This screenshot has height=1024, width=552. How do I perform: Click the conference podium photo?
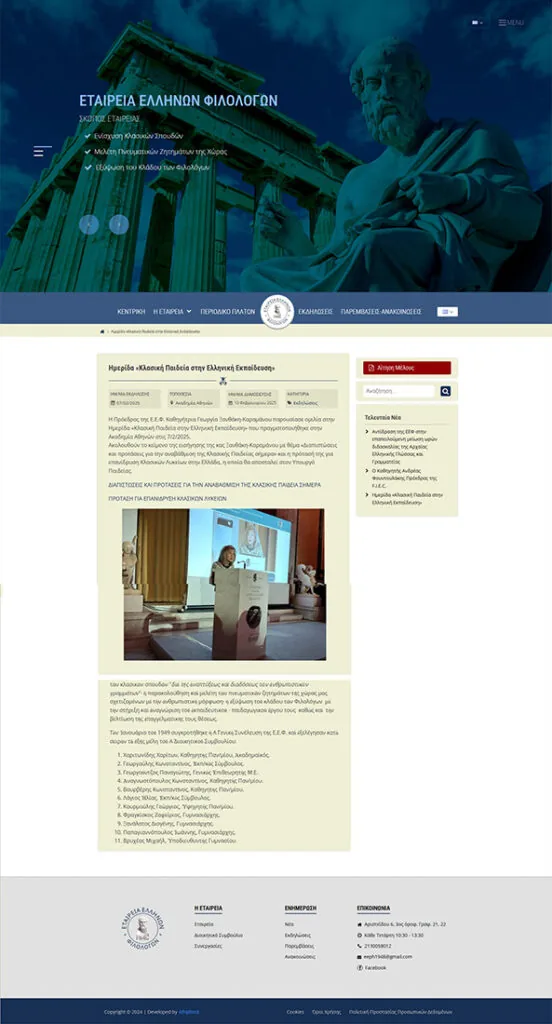224,584
